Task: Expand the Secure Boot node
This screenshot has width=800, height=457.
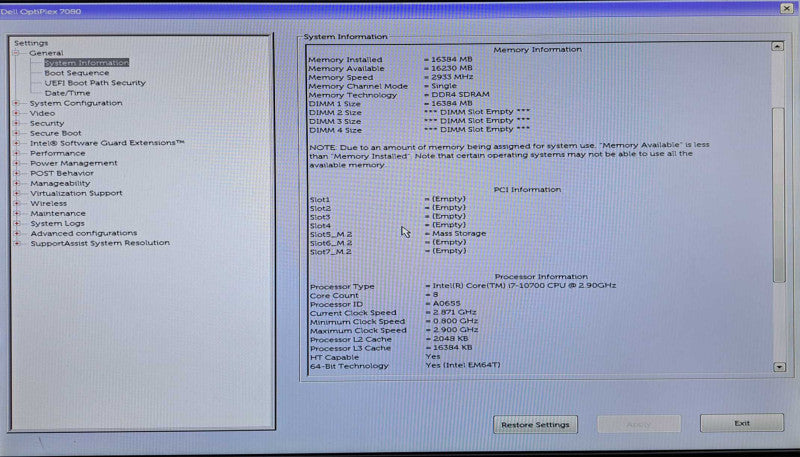Action: pyautogui.click(x=16, y=133)
